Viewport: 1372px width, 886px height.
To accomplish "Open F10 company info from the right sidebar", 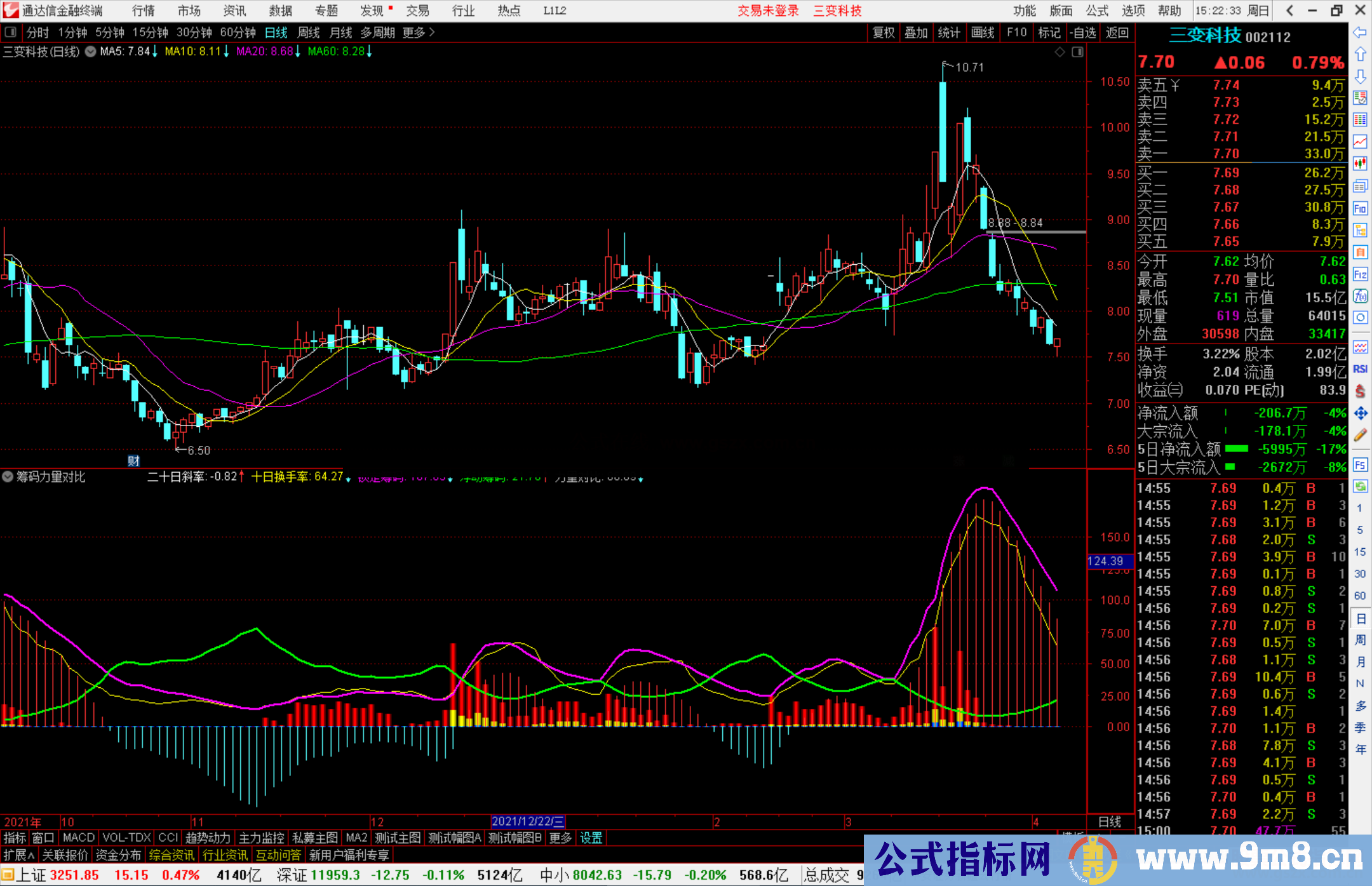I will click(1361, 210).
